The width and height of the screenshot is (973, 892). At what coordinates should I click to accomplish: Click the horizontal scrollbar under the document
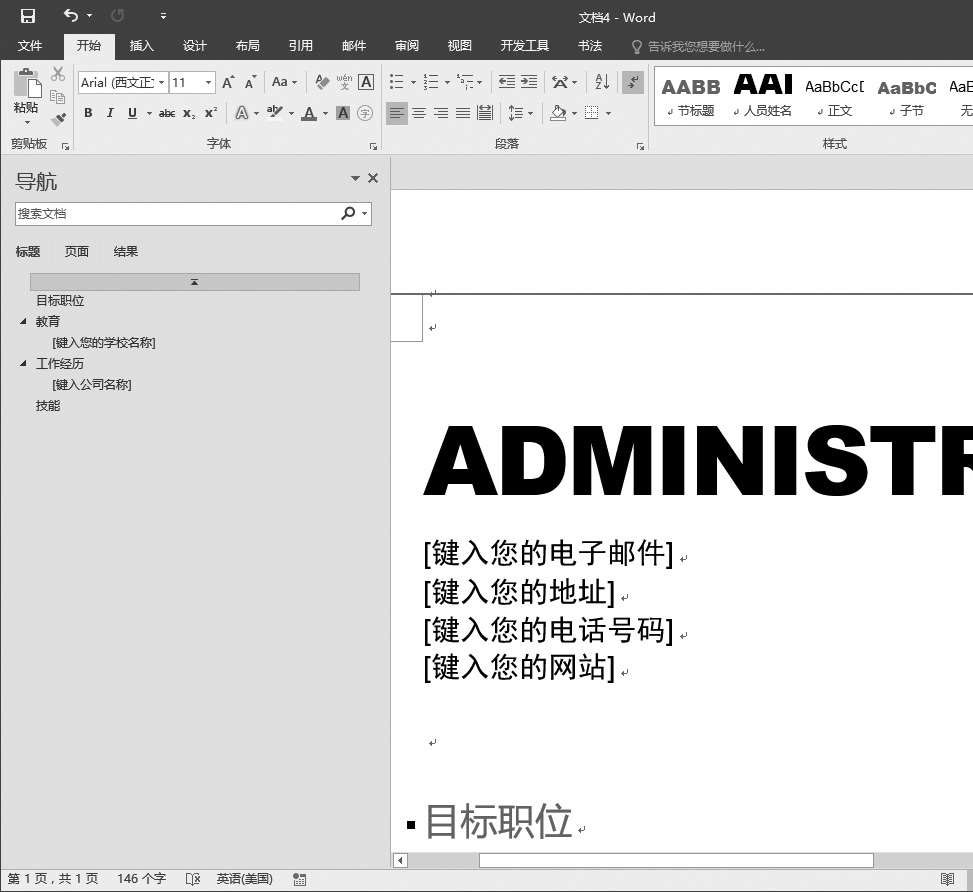point(676,860)
